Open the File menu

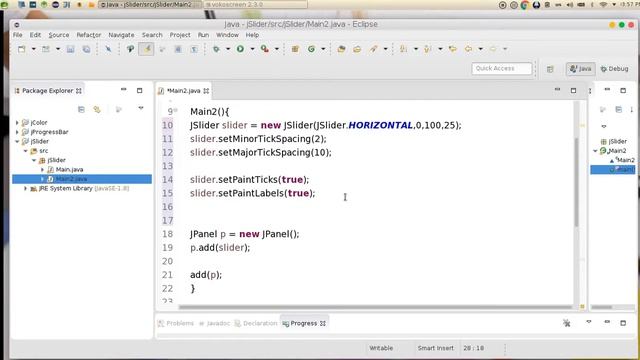click(18, 35)
